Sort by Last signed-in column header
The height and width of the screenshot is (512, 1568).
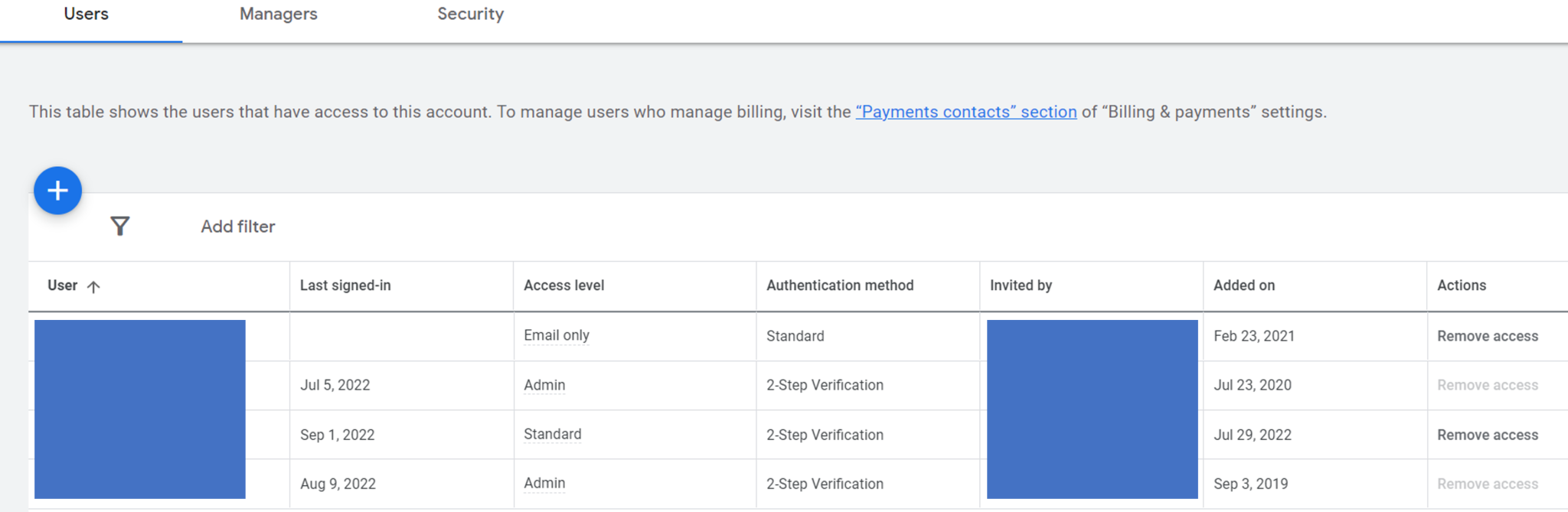pos(345,285)
